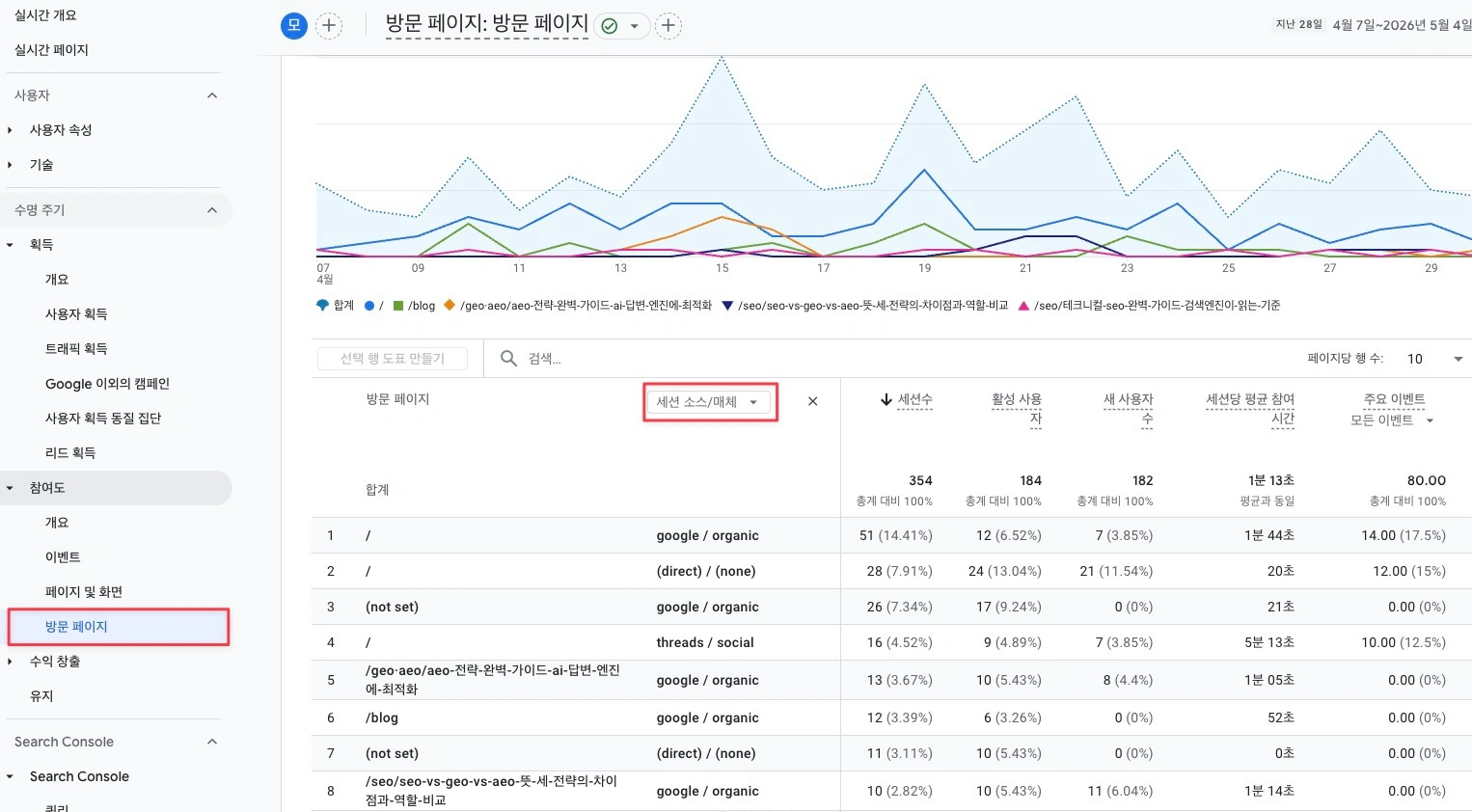The width and height of the screenshot is (1472, 812).
Task: Expand the 기술 tree item
Action: click(10, 165)
